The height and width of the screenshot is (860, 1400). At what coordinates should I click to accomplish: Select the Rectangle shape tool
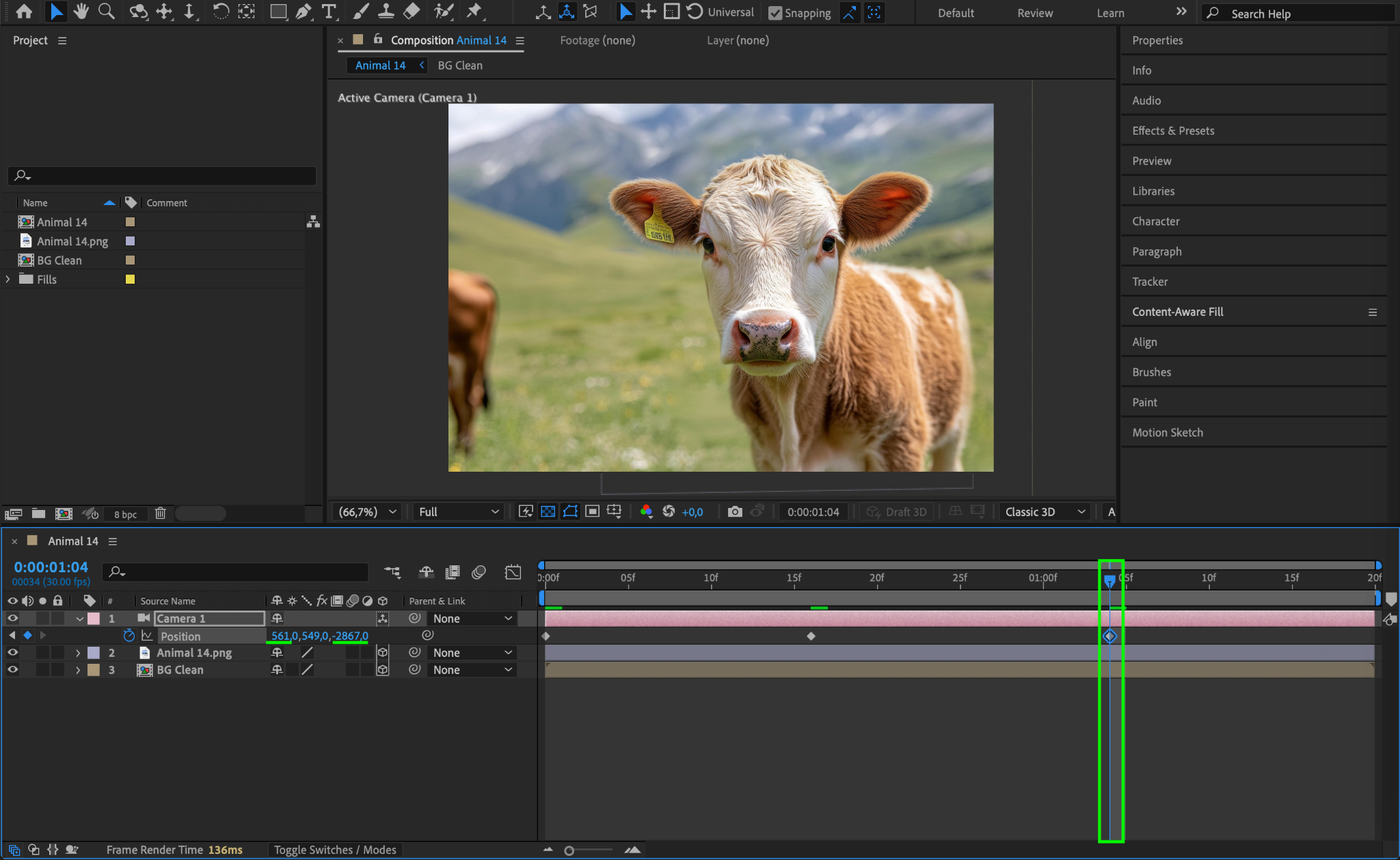pos(278,12)
